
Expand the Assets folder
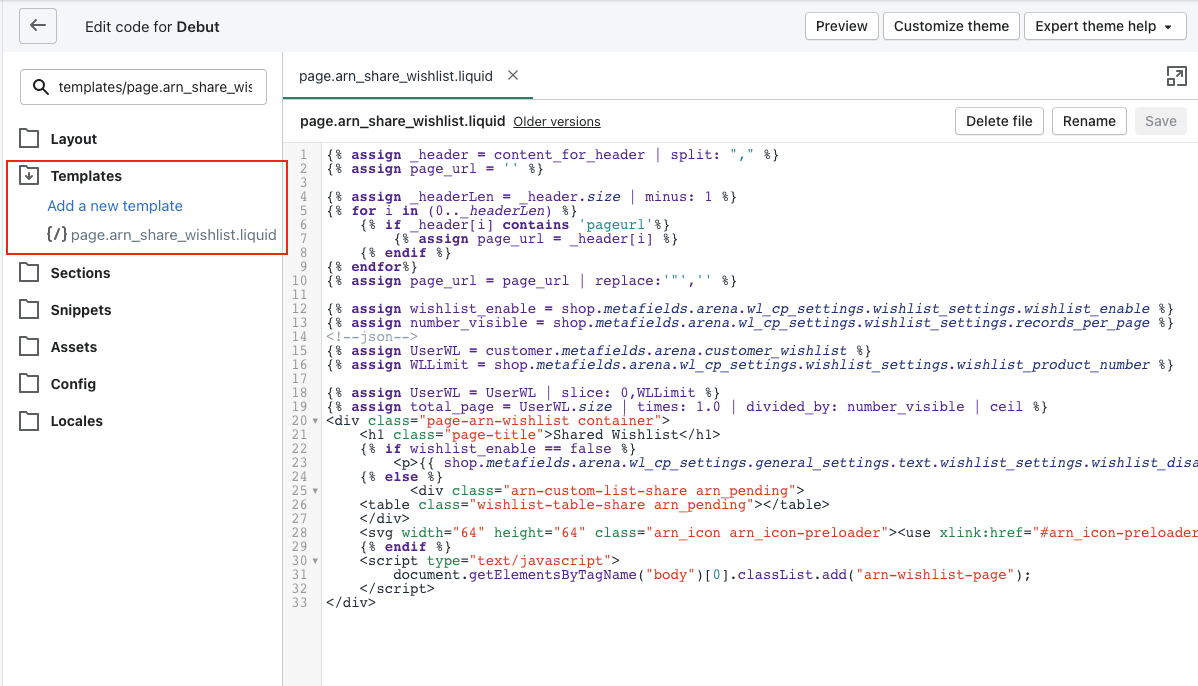click(x=73, y=347)
